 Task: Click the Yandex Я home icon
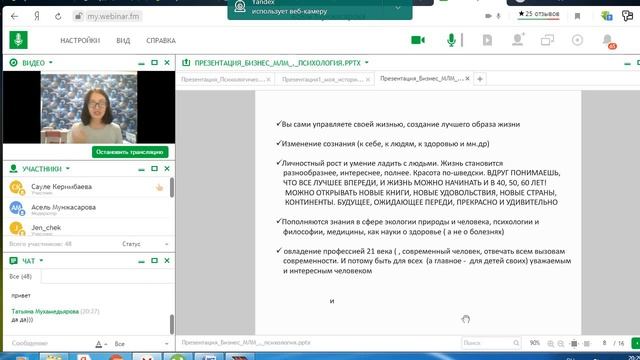coord(37,16)
